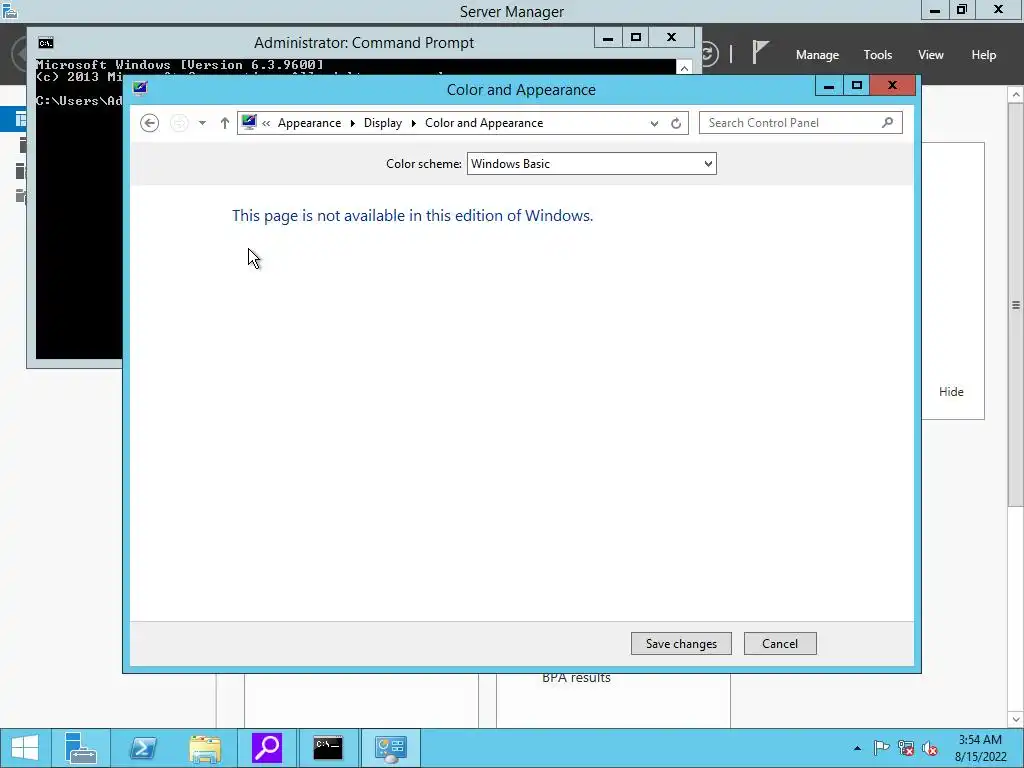Open the Help menu in Server Manager

(x=984, y=55)
